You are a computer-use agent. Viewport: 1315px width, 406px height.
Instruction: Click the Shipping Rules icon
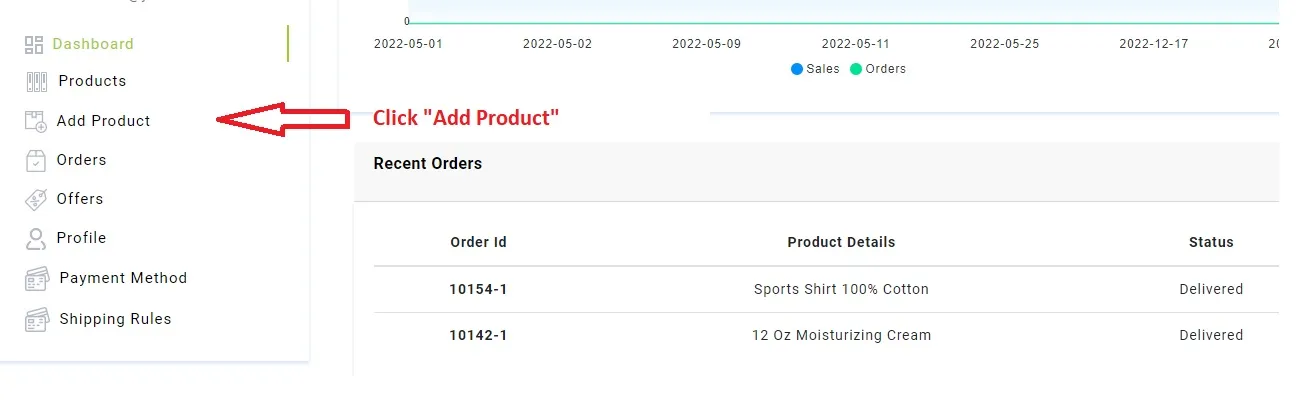37,319
